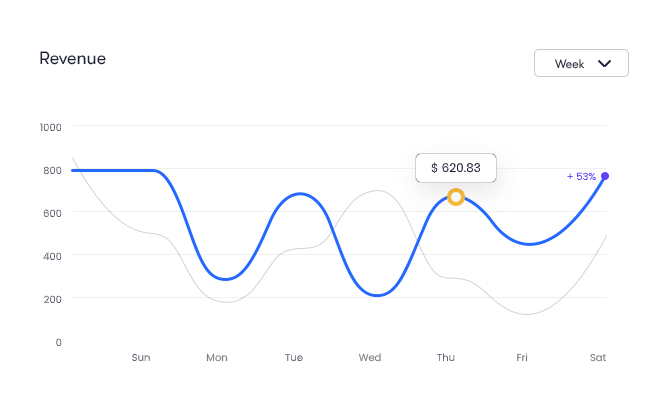
Task: Click the 600 value axis label
Action: point(51,213)
